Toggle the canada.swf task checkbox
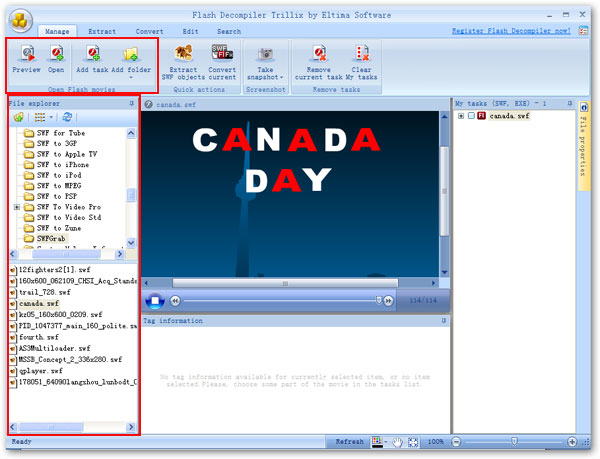Screen dimensions: 600x459 (x=471, y=116)
